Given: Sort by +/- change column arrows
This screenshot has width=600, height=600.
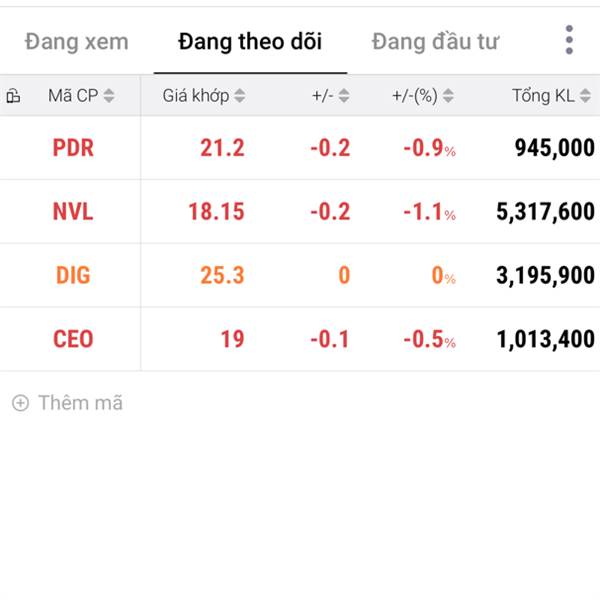Looking at the screenshot, I should (x=344, y=96).
